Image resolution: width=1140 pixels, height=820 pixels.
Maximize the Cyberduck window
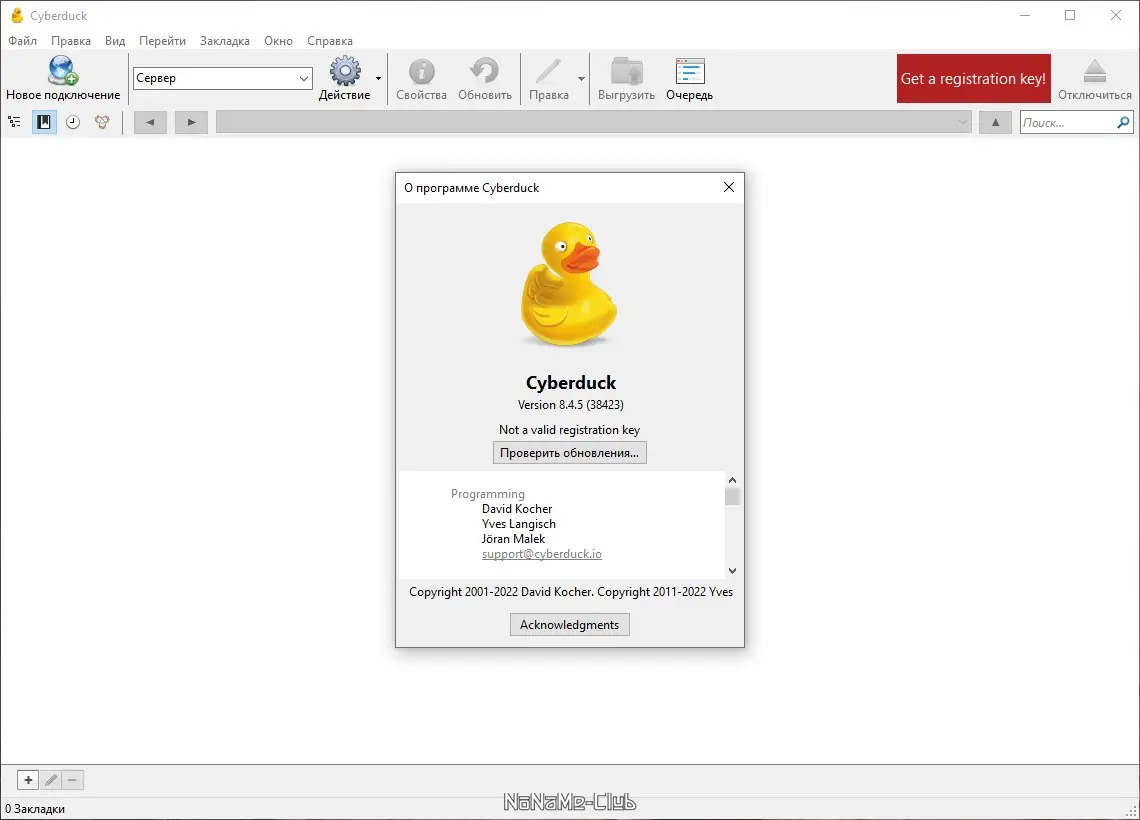tap(1070, 15)
